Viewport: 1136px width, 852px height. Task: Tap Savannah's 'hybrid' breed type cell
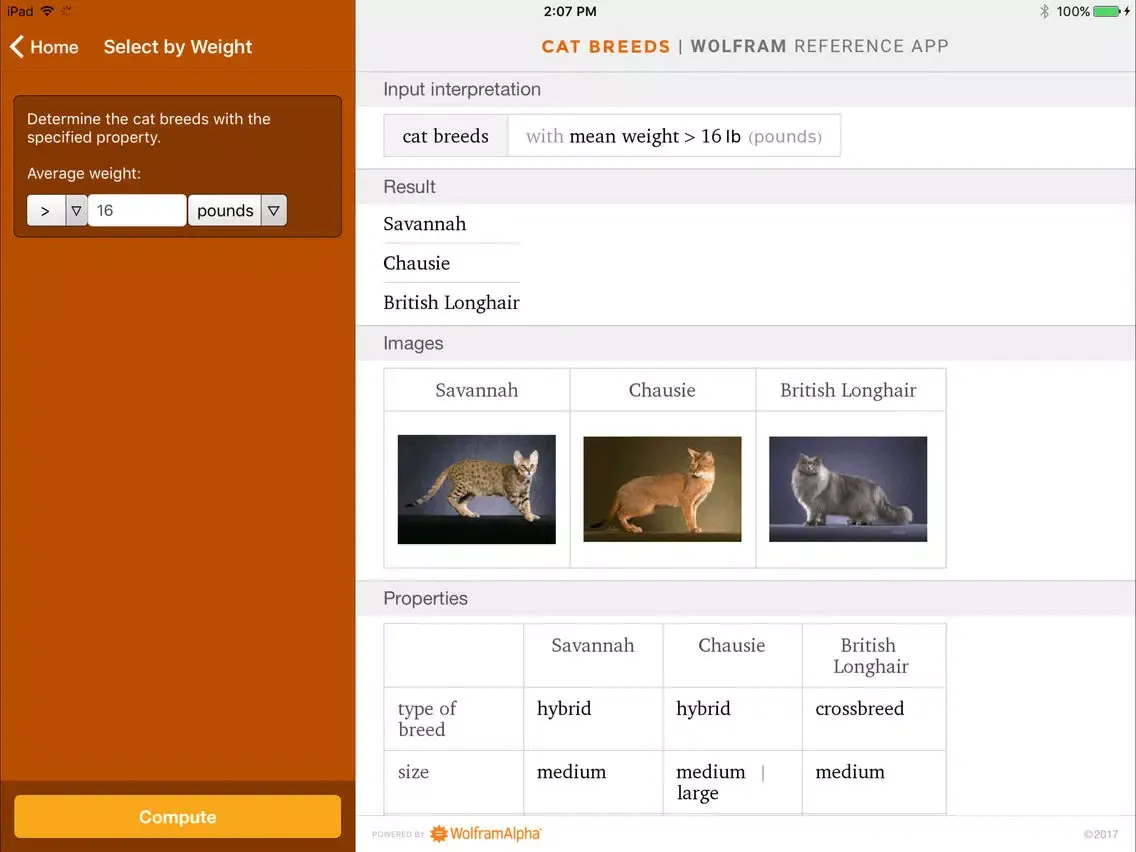(x=593, y=719)
